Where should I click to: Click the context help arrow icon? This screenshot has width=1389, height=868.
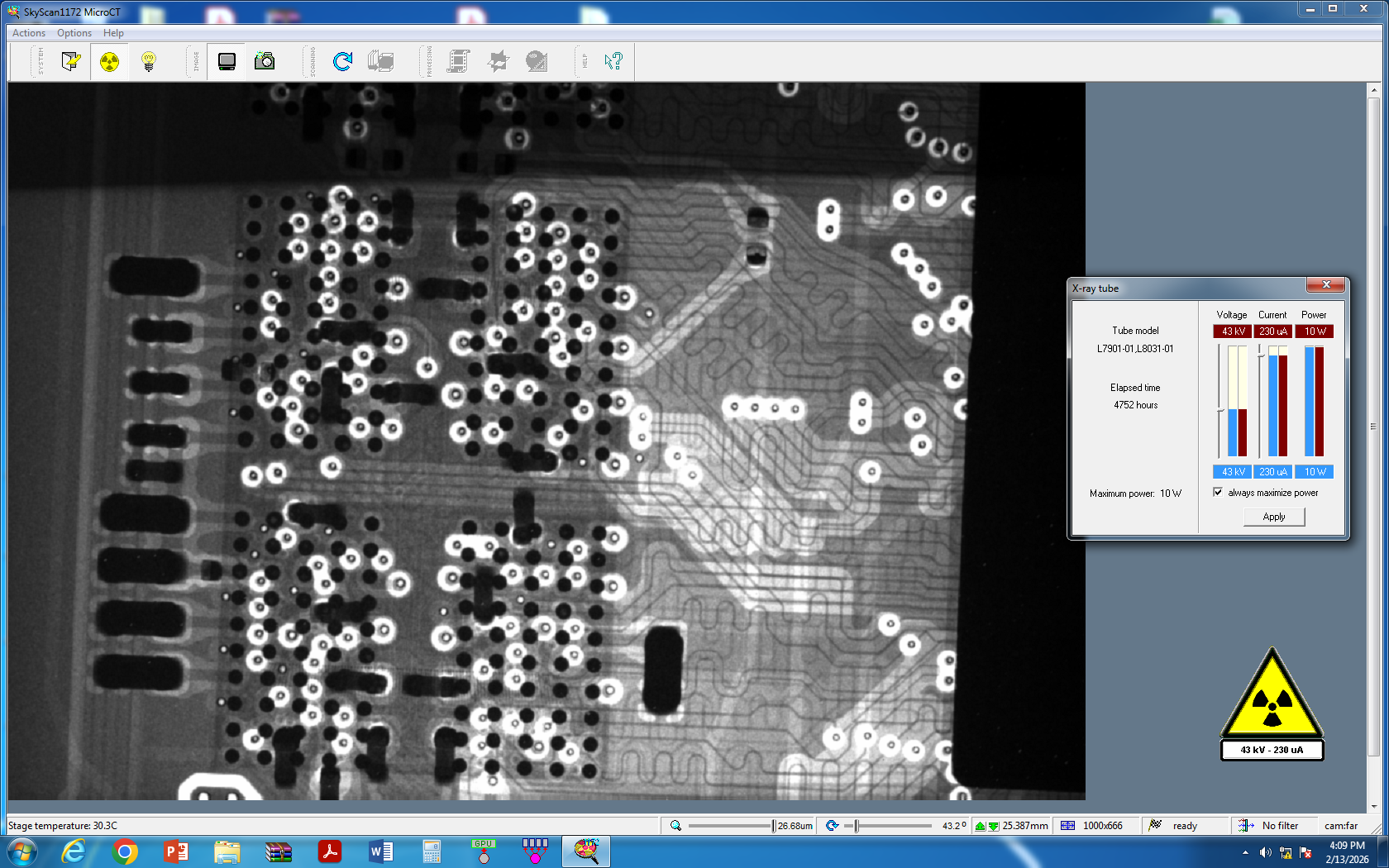click(613, 61)
